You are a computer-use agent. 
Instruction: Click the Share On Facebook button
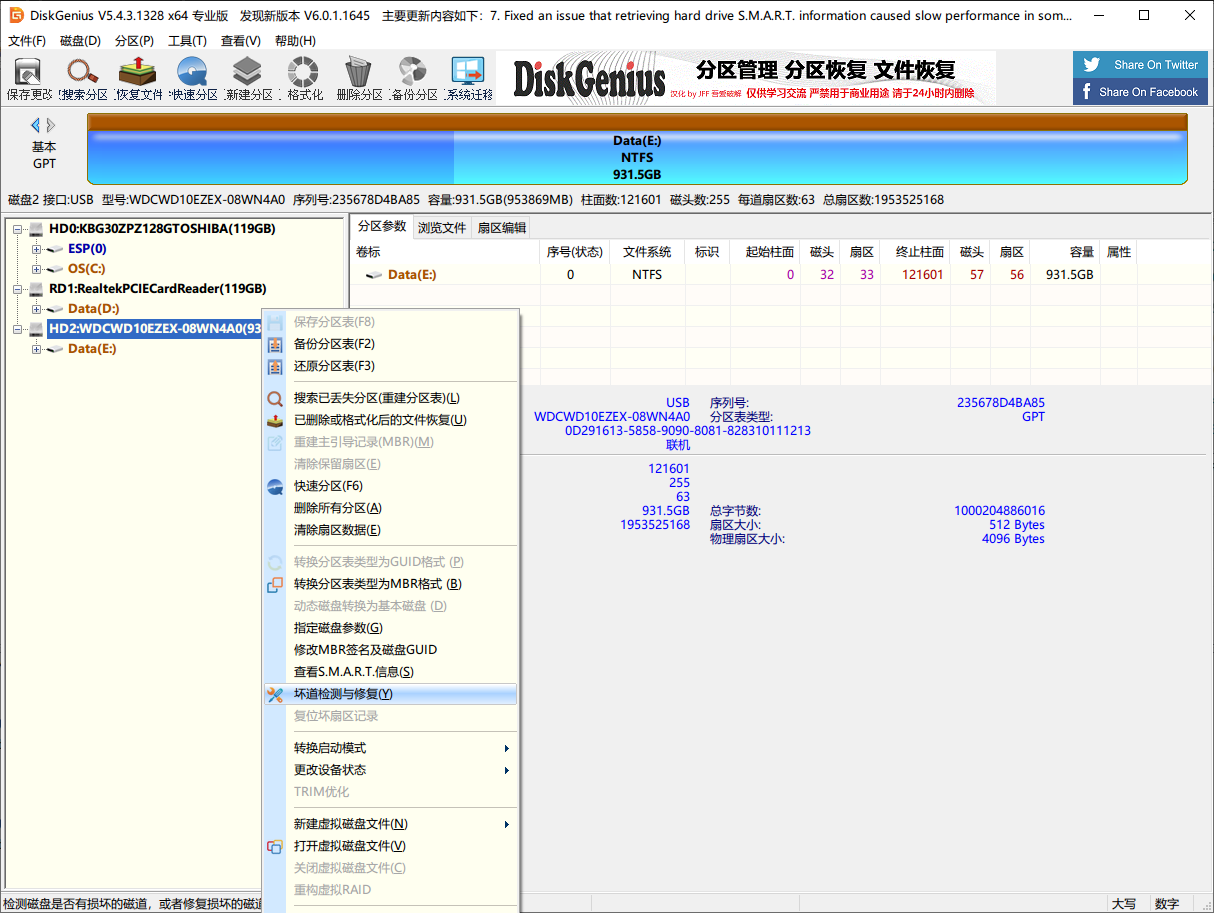pyautogui.click(x=1140, y=92)
